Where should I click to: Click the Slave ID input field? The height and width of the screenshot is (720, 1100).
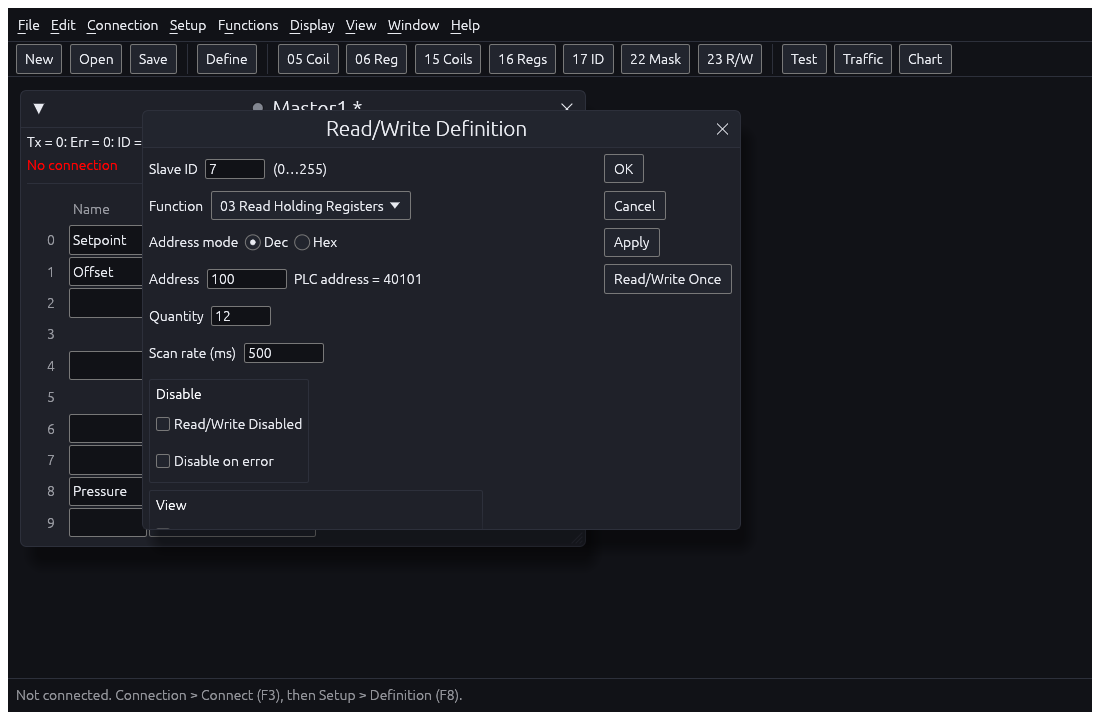234,169
